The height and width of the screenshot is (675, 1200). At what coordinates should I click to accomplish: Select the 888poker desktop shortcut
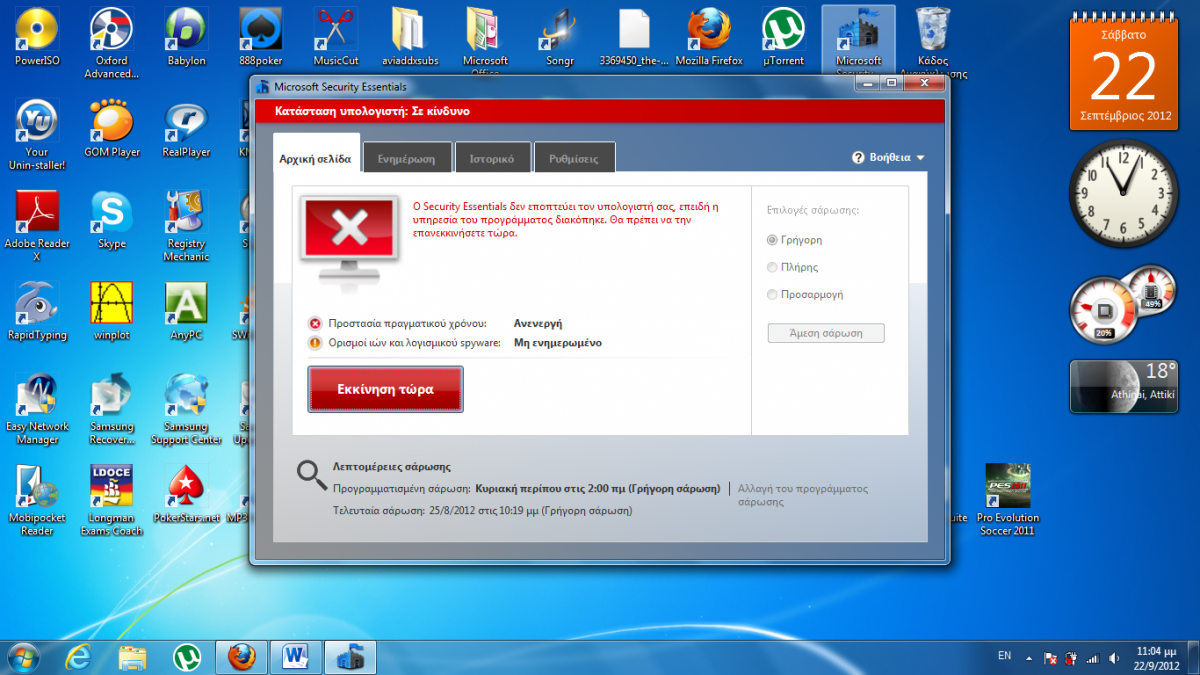coord(260,37)
